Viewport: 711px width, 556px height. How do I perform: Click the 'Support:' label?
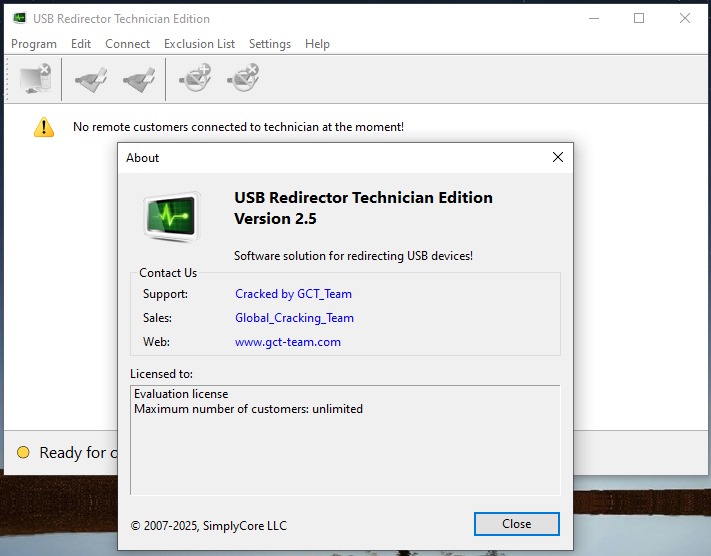pyautogui.click(x=165, y=294)
